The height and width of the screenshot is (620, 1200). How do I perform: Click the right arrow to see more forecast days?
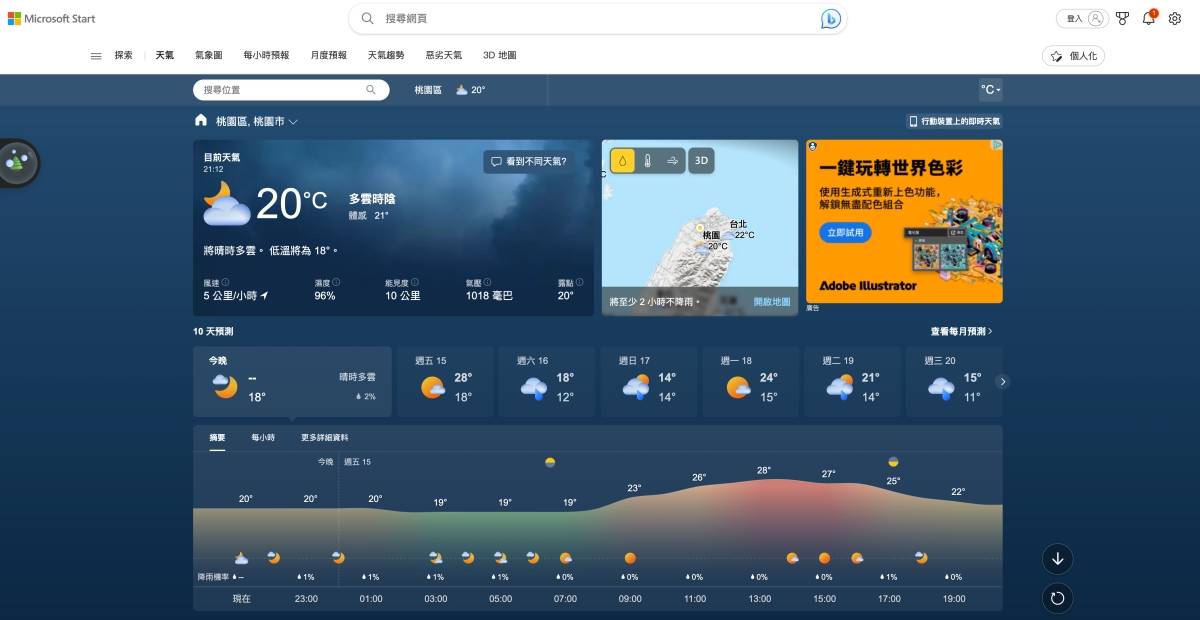pos(1003,381)
